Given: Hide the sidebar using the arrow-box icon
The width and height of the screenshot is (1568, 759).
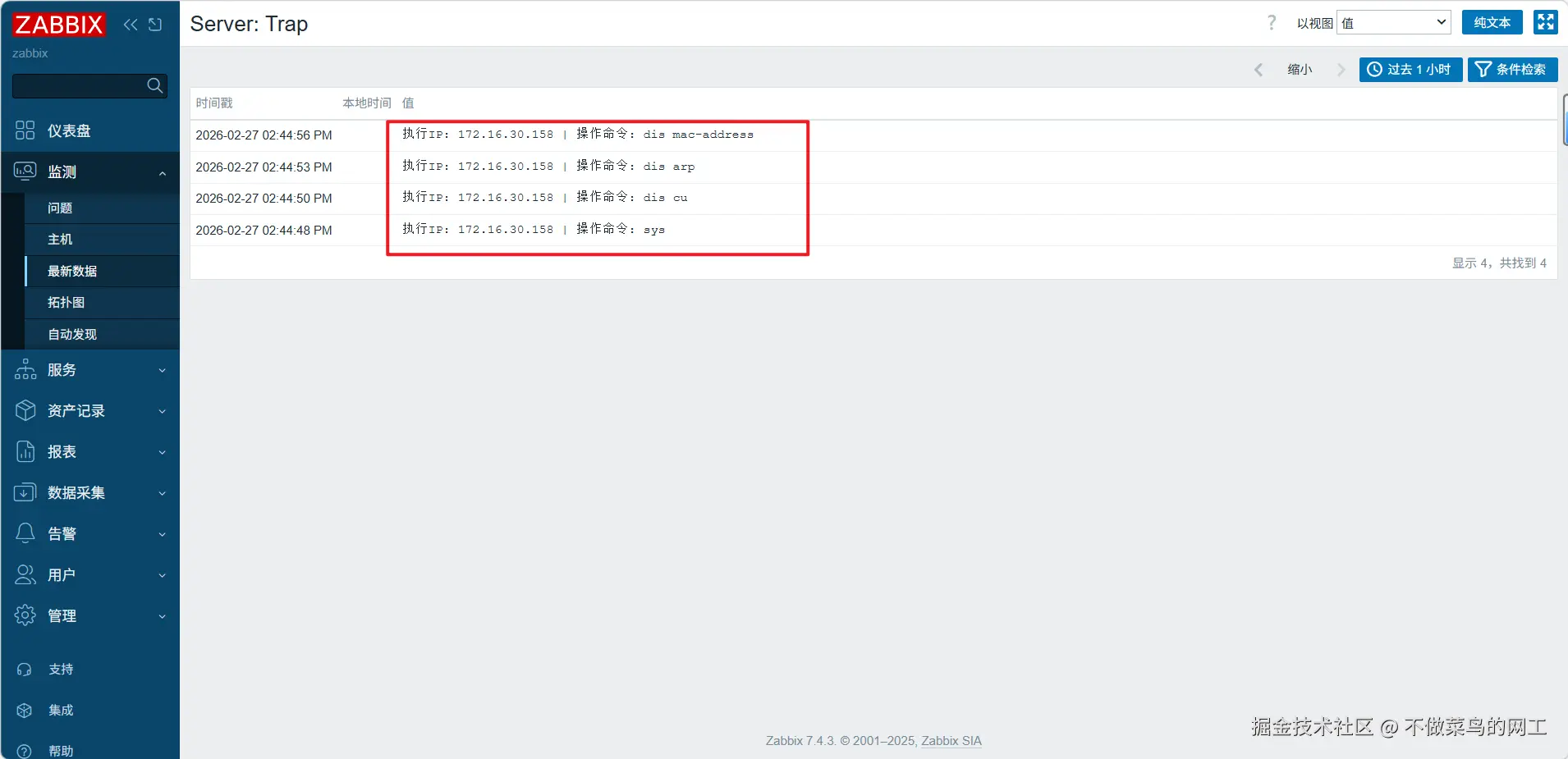Looking at the screenshot, I should 155,25.
